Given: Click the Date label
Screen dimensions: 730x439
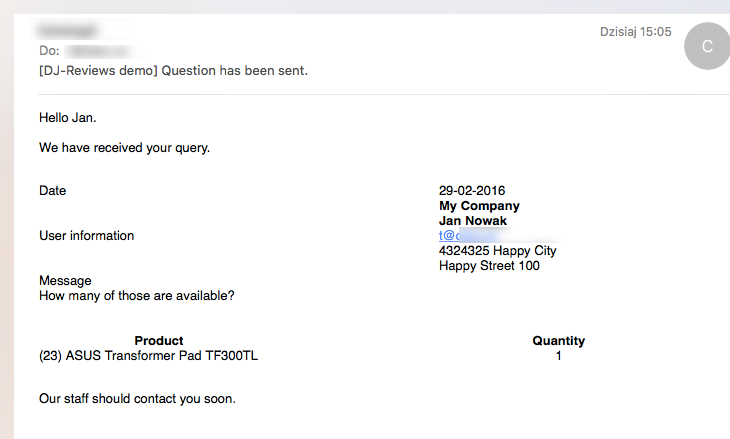Looking at the screenshot, I should pyautogui.click(x=53, y=191).
